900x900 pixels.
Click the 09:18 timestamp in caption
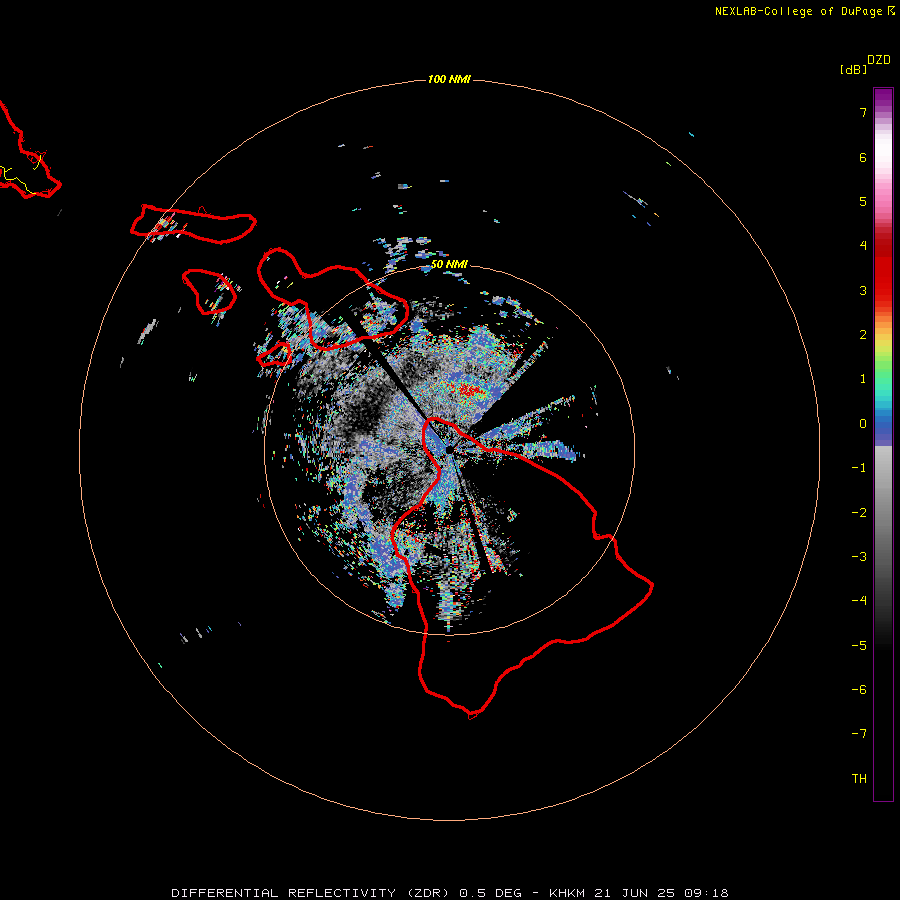click(x=706, y=893)
